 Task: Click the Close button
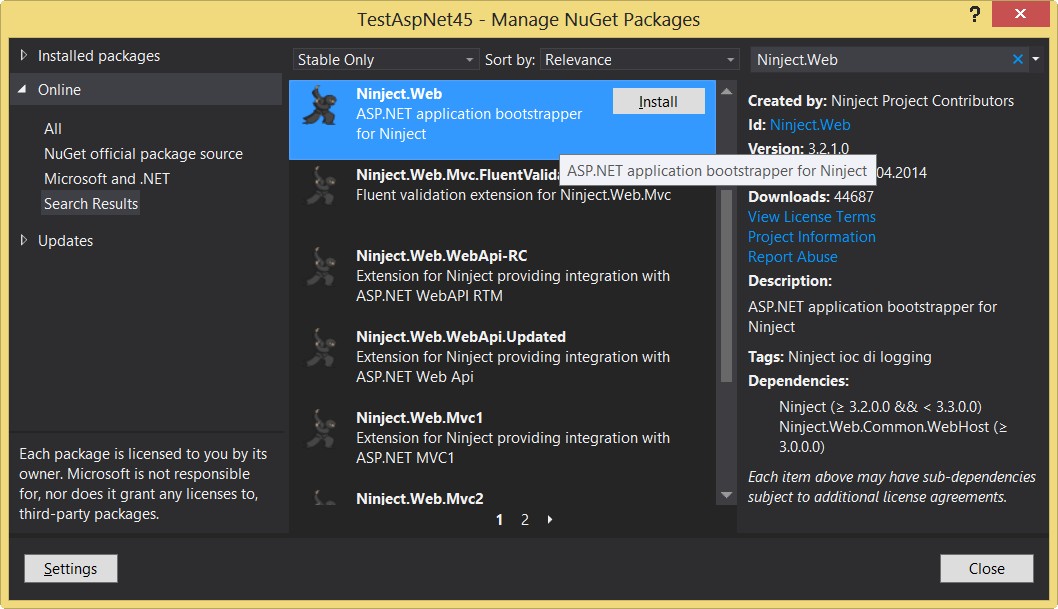[986, 569]
